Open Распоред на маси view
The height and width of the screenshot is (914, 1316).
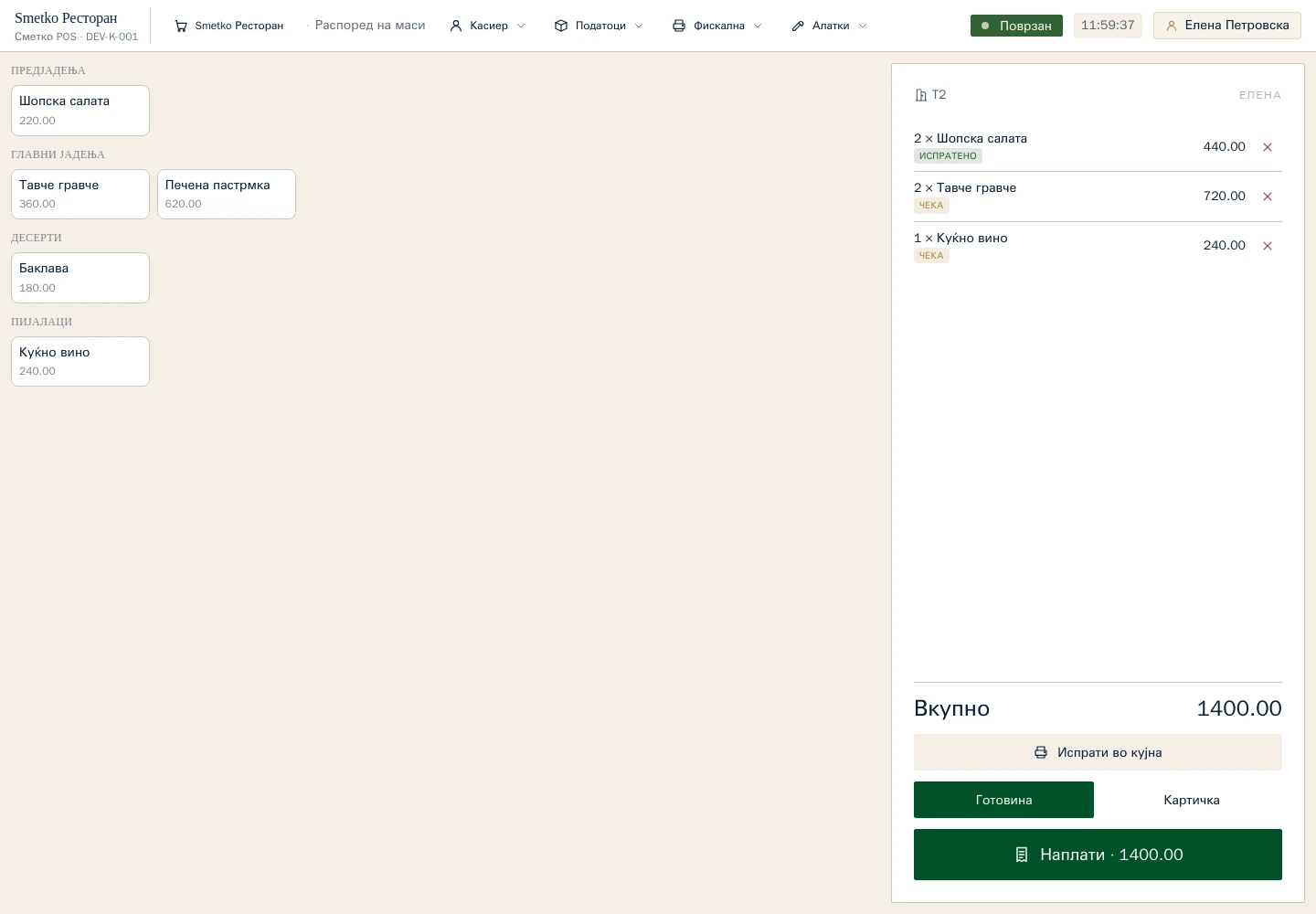click(370, 26)
